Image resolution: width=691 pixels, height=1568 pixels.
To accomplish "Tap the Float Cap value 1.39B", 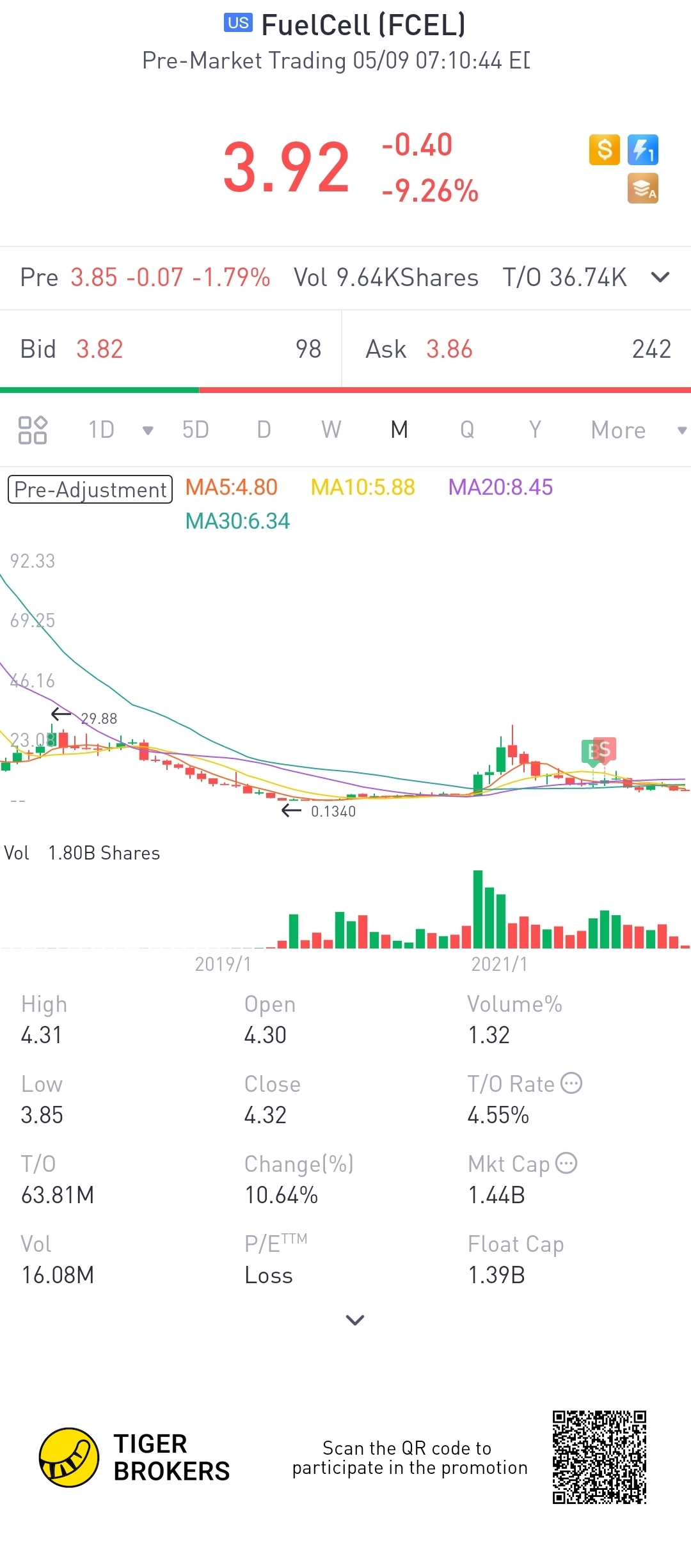I will [x=496, y=1275].
